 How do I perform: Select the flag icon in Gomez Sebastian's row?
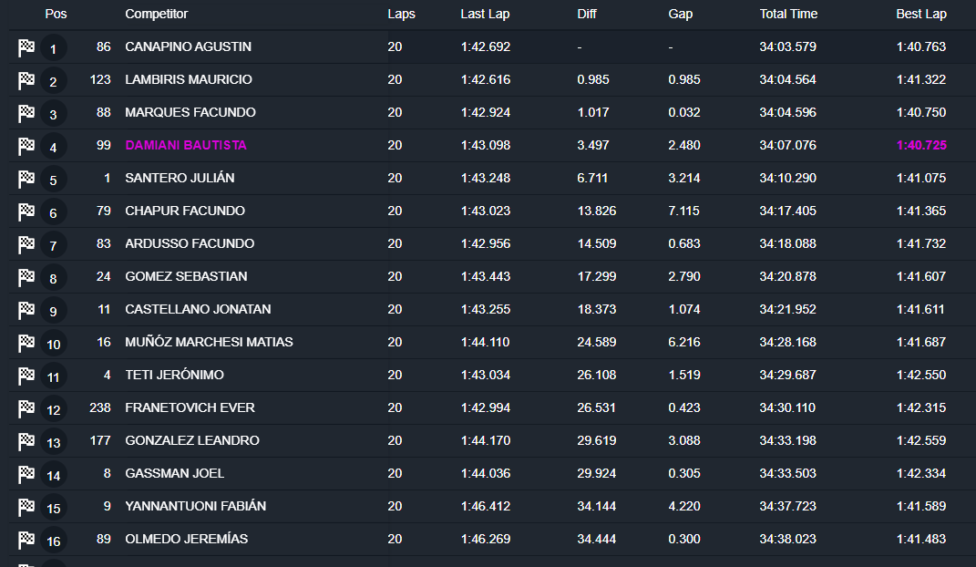pyautogui.click(x=26, y=278)
